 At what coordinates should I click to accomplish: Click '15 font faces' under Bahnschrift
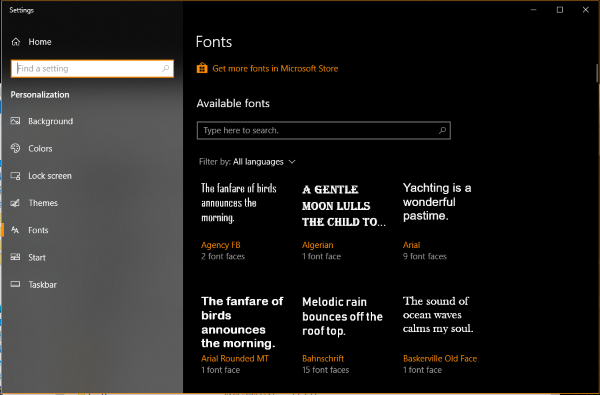(x=325, y=370)
